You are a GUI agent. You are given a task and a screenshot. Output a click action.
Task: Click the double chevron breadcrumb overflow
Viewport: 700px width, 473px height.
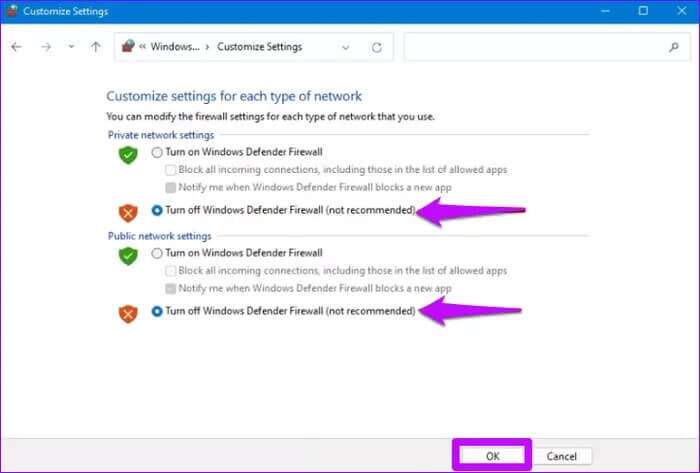tap(142, 47)
